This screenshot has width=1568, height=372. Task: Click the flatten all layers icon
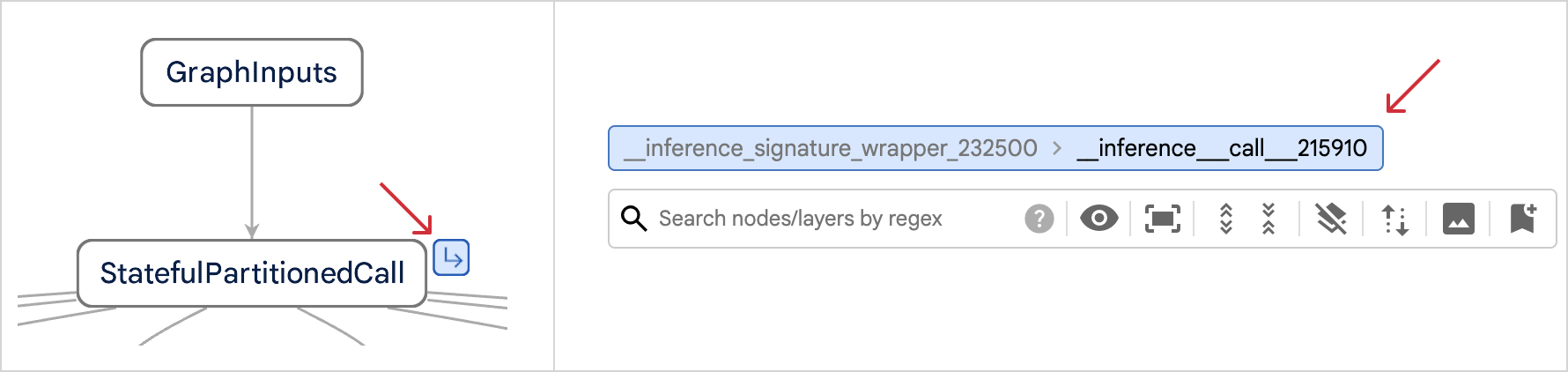[x=1331, y=219]
